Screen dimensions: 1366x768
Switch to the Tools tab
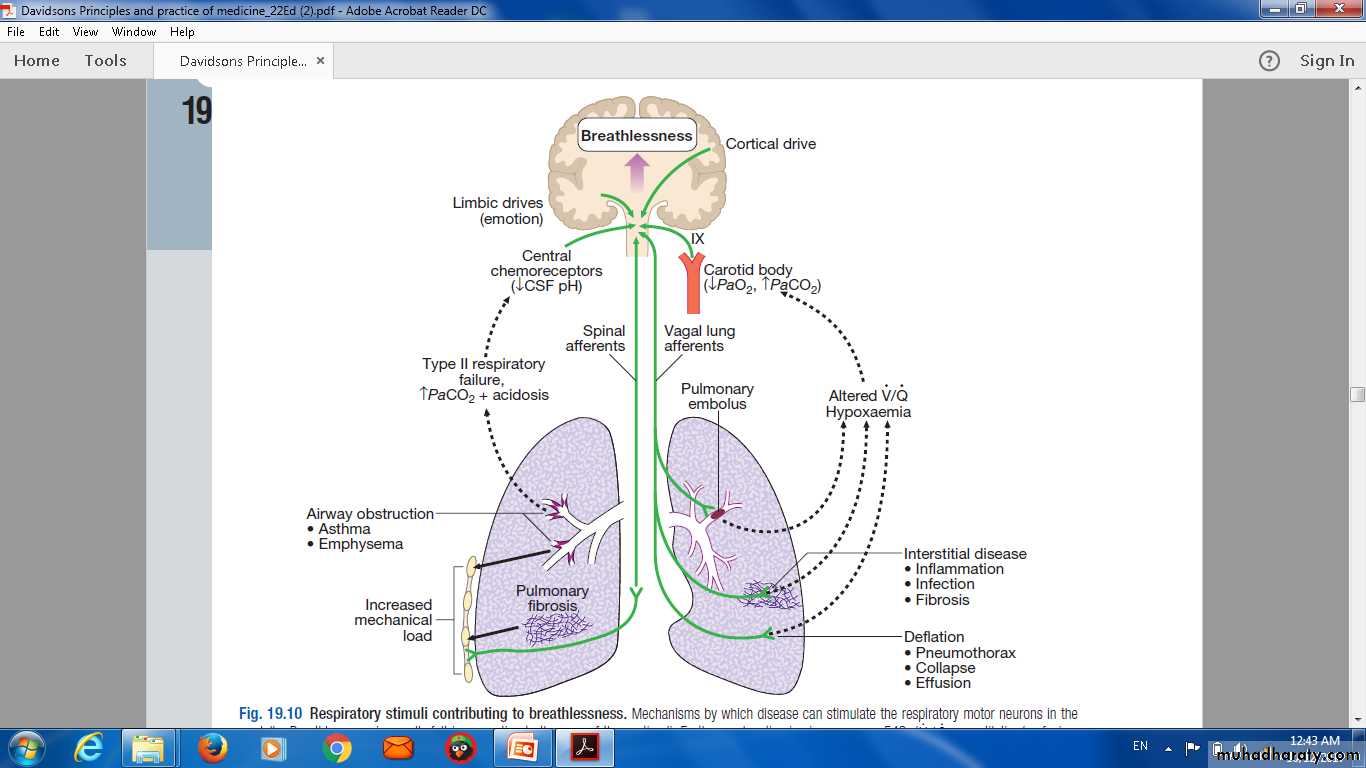[x=105, y=61]
